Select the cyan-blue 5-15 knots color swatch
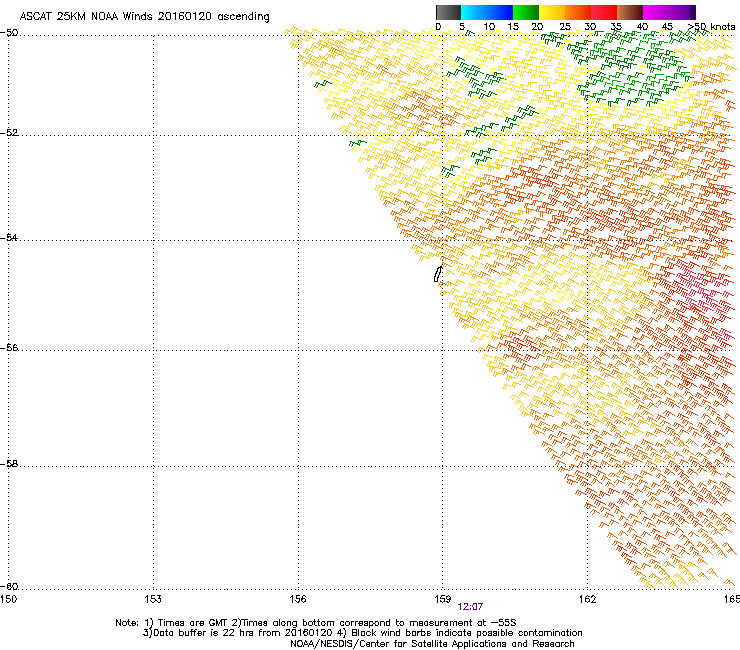Screen dimensions: 740x650 click(x=487, y=12)
